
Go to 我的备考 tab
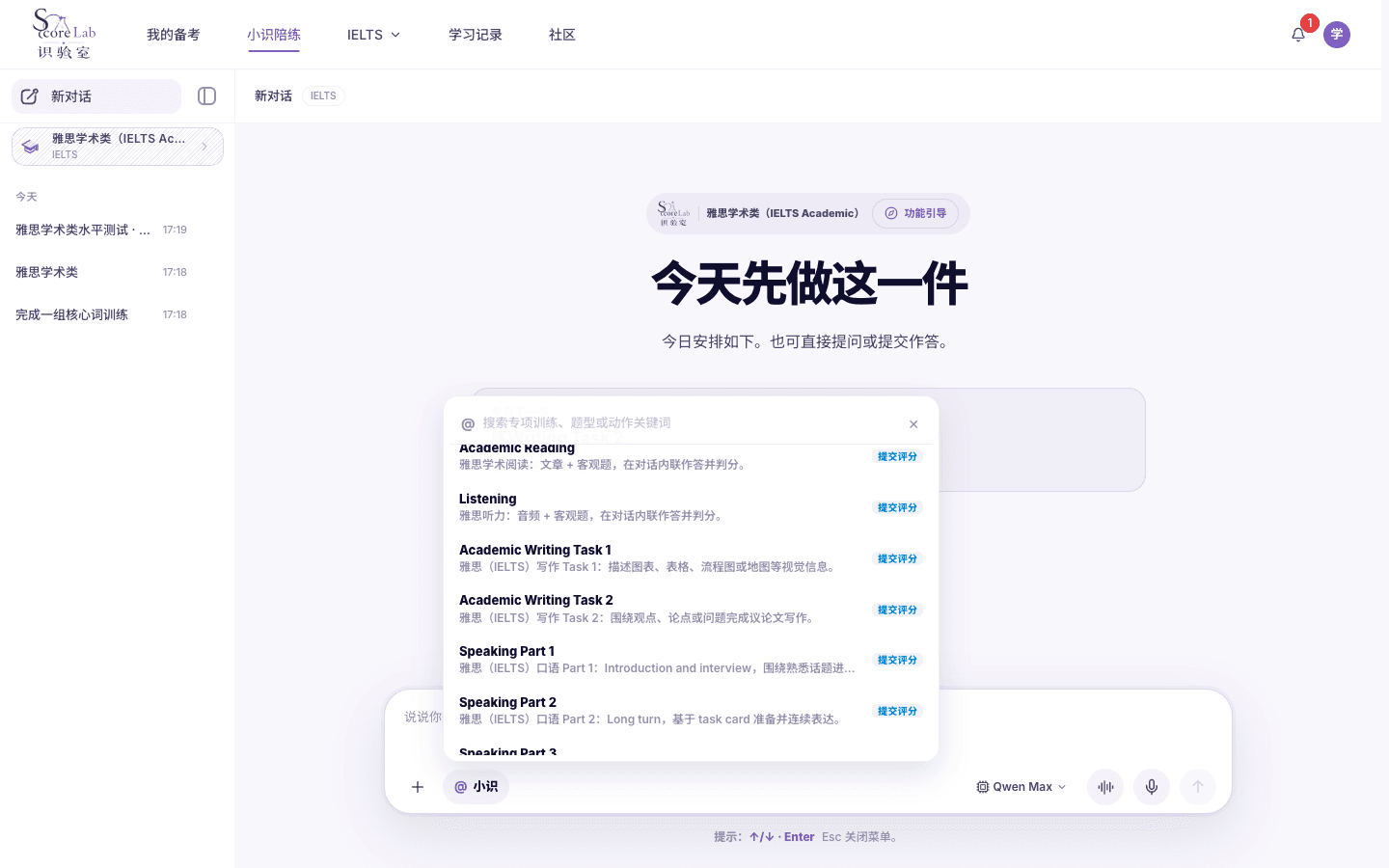[174, 35]
